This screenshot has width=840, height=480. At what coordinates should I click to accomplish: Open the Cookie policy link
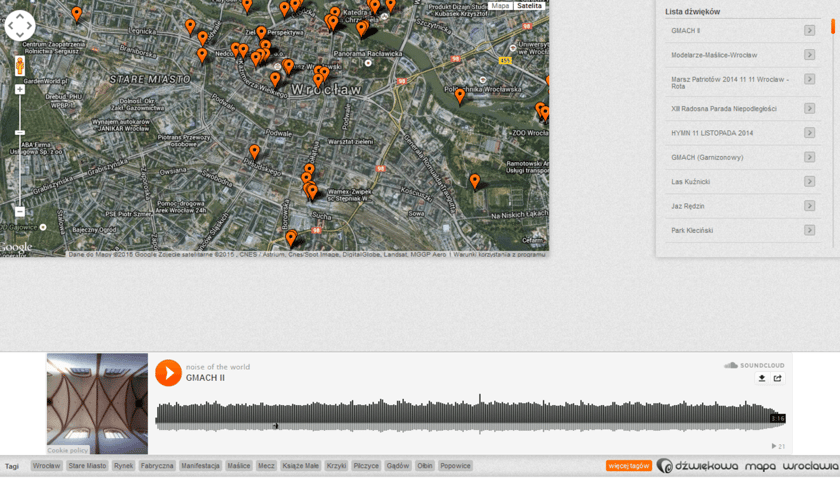68,451
